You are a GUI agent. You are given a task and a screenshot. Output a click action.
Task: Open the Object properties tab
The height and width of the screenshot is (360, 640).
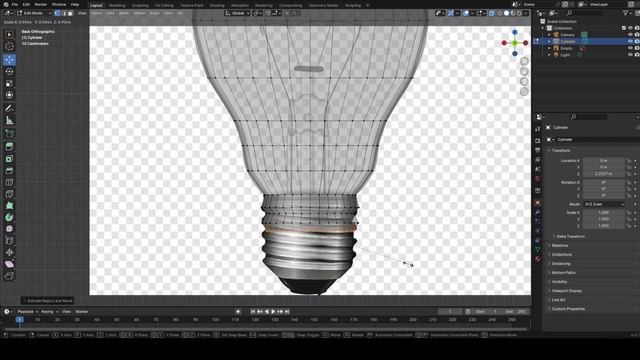tap(538, 202)
